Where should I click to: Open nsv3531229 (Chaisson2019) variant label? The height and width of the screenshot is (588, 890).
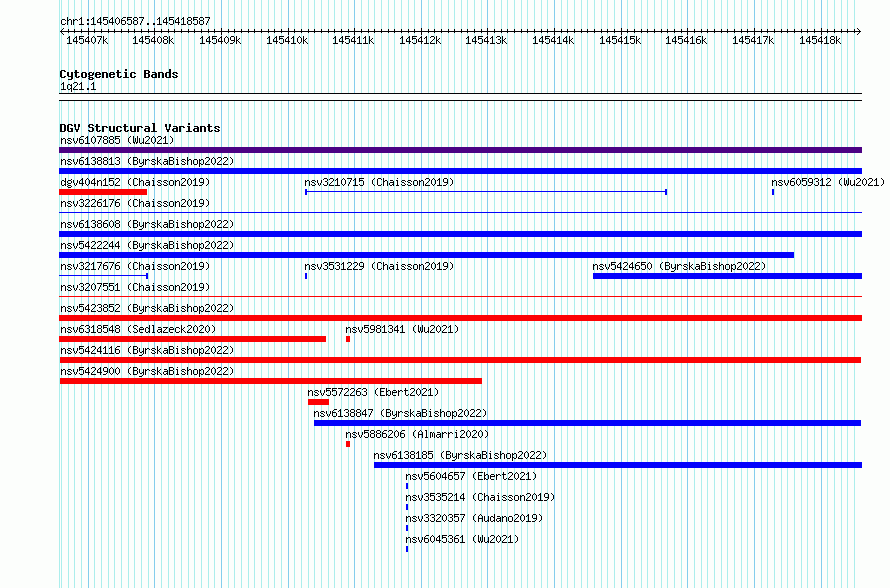[379, 266]
